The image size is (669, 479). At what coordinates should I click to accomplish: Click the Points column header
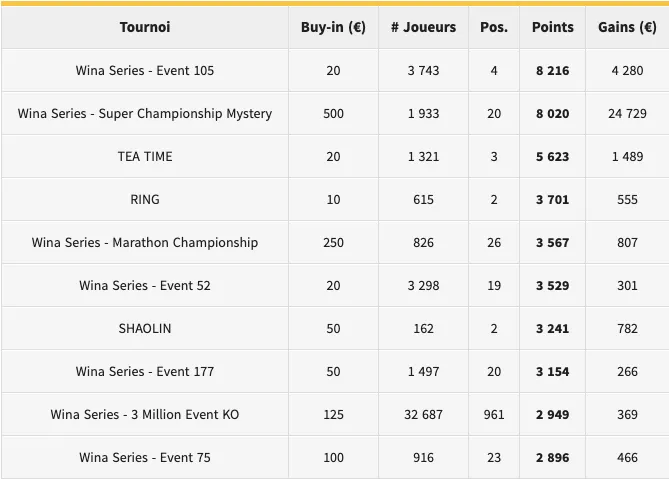tap(553, 28)
